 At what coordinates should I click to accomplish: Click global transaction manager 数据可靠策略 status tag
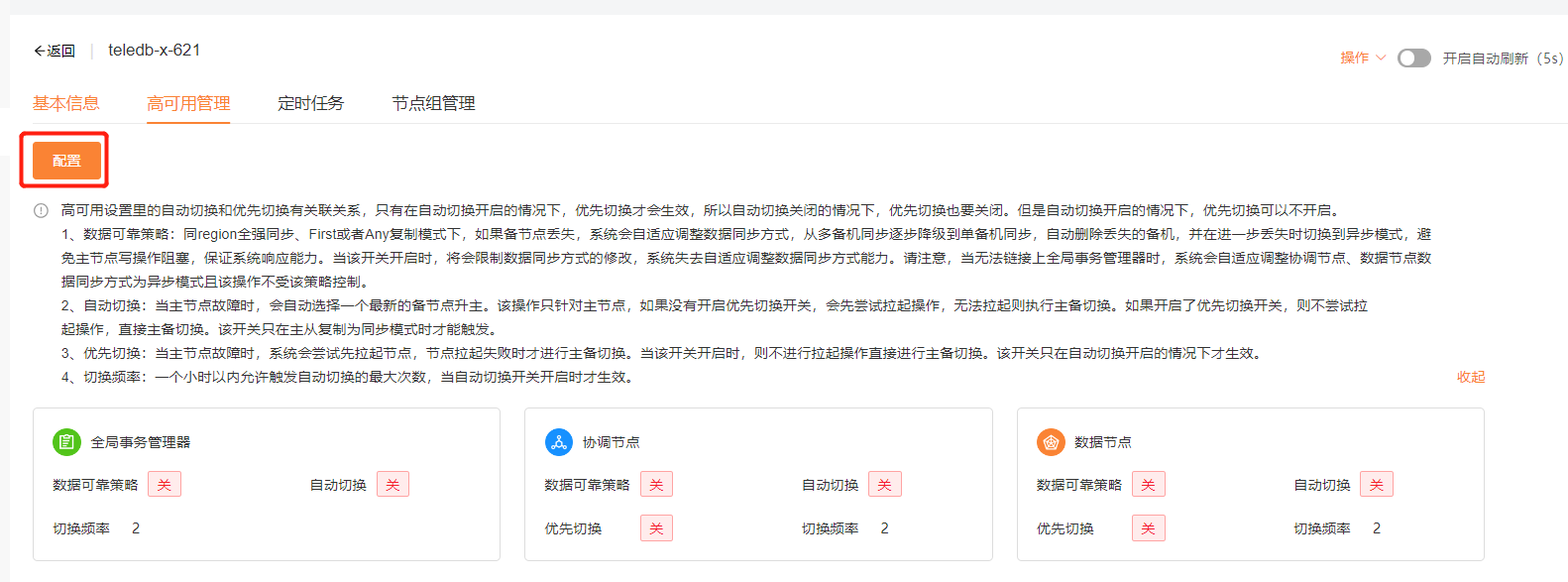[x=165, y=485]
